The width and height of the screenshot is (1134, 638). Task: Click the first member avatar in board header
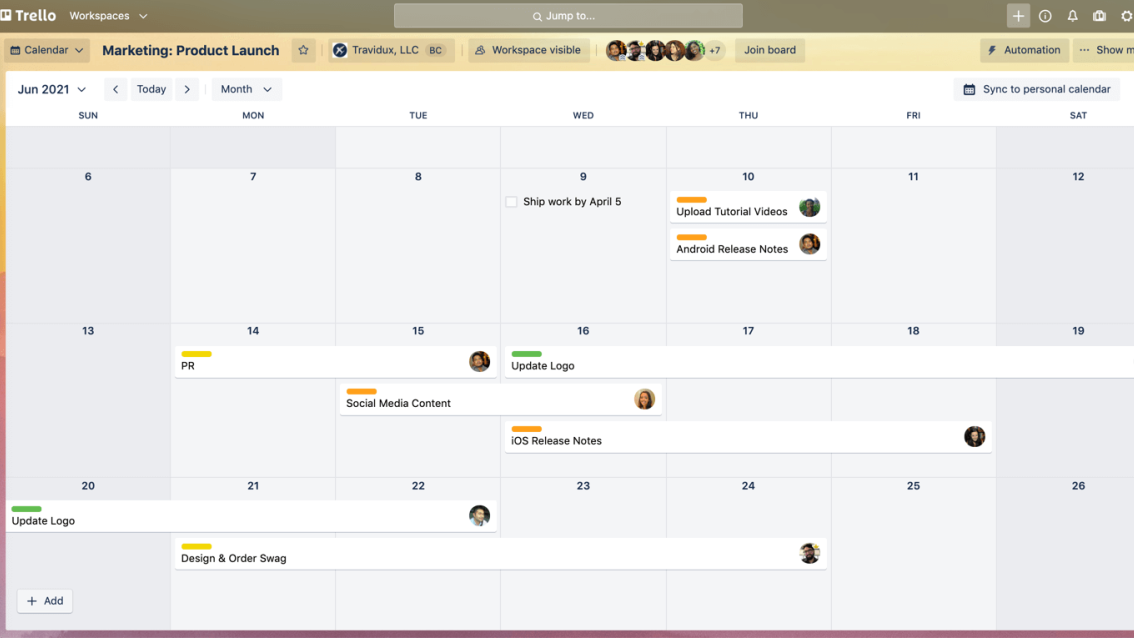click(x=615, y=50)
